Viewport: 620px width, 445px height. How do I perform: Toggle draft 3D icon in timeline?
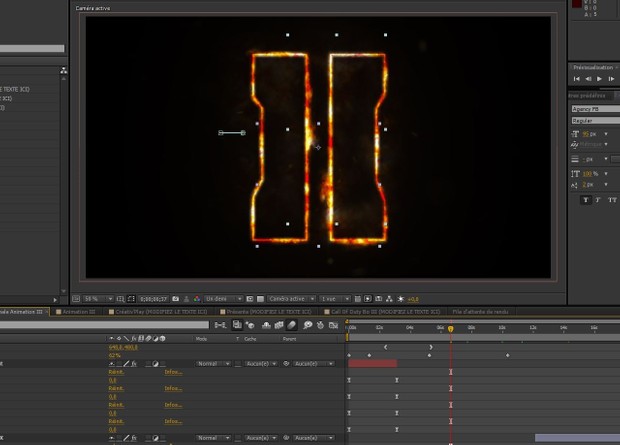click(250, 325)
